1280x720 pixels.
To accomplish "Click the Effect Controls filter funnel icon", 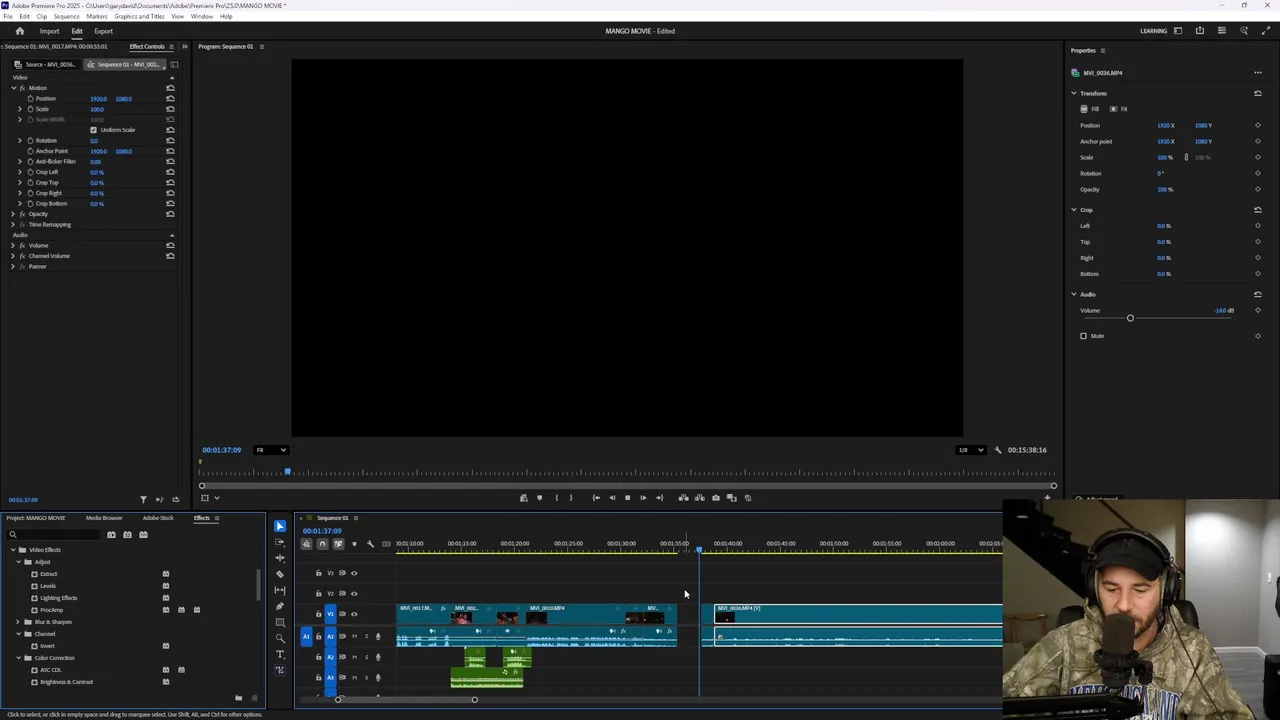I will (143, 499).
